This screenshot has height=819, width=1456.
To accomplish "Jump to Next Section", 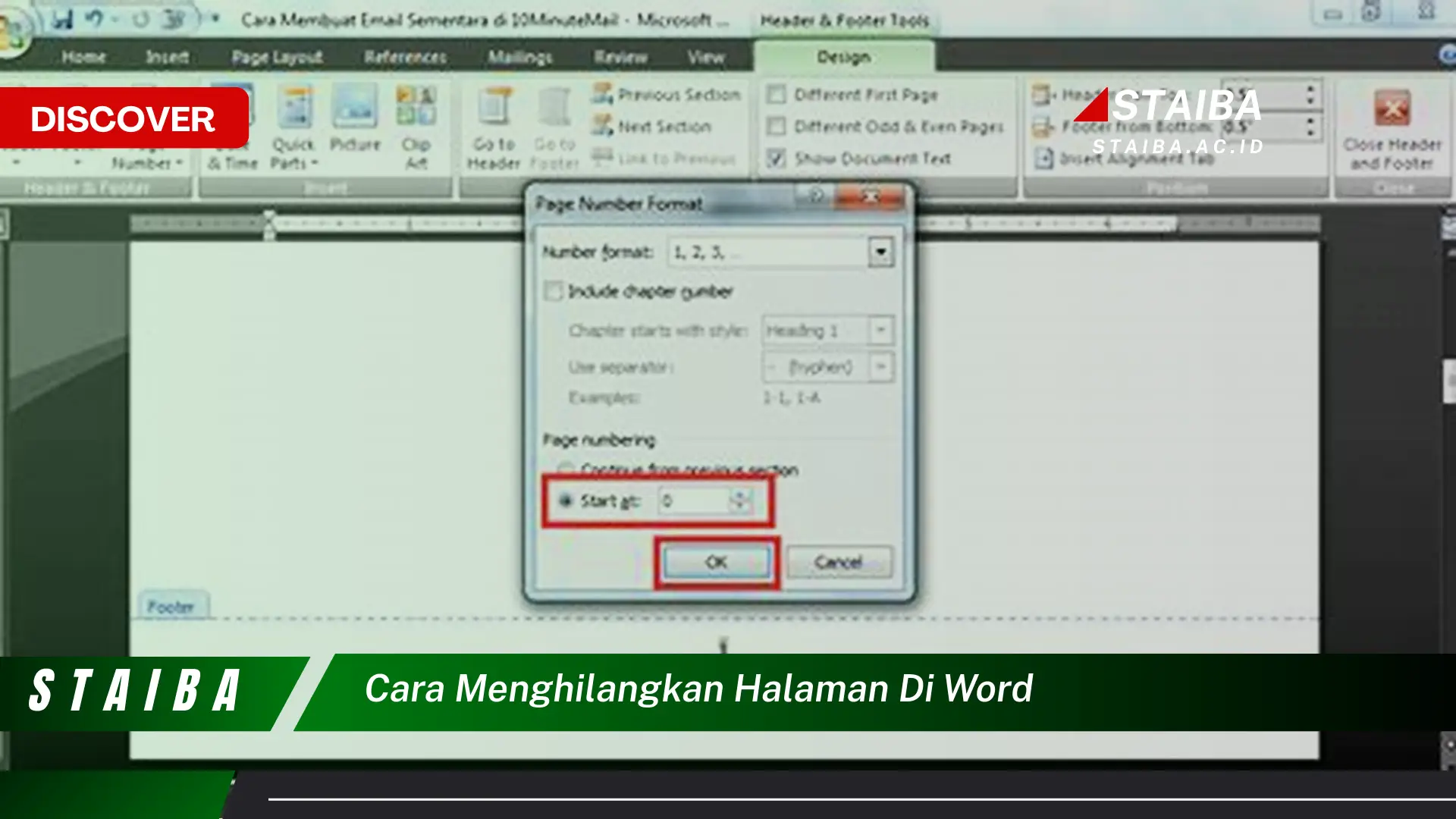I will [652, 126].
